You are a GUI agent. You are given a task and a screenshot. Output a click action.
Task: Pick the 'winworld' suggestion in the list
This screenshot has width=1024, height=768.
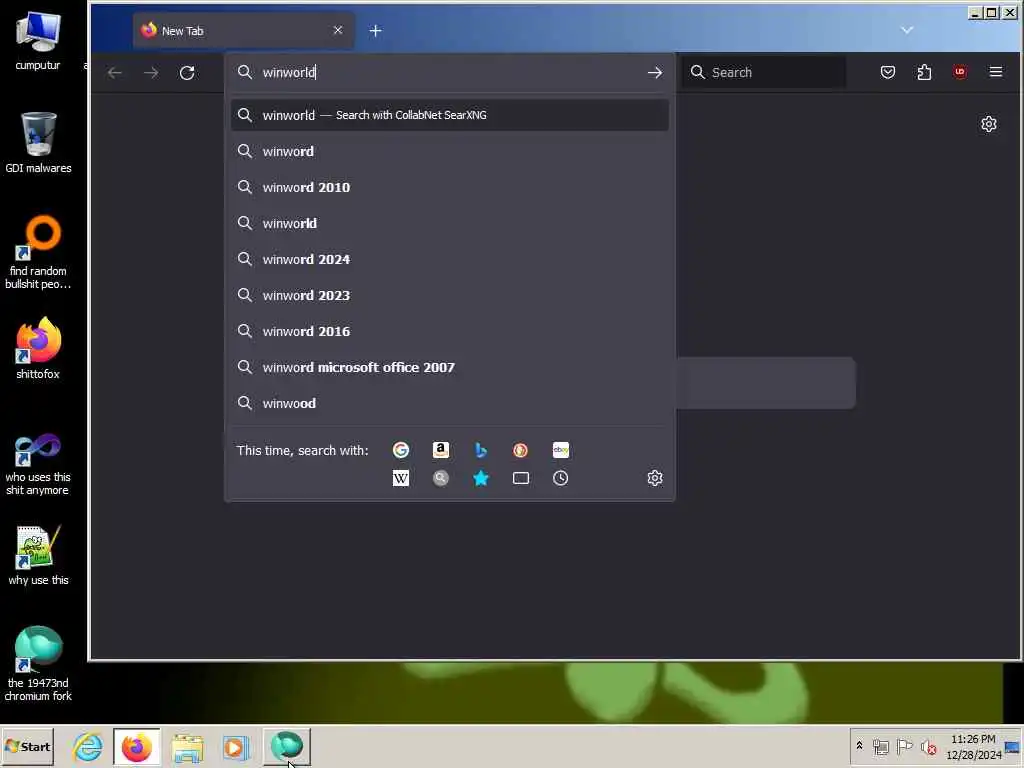[449, 223]
